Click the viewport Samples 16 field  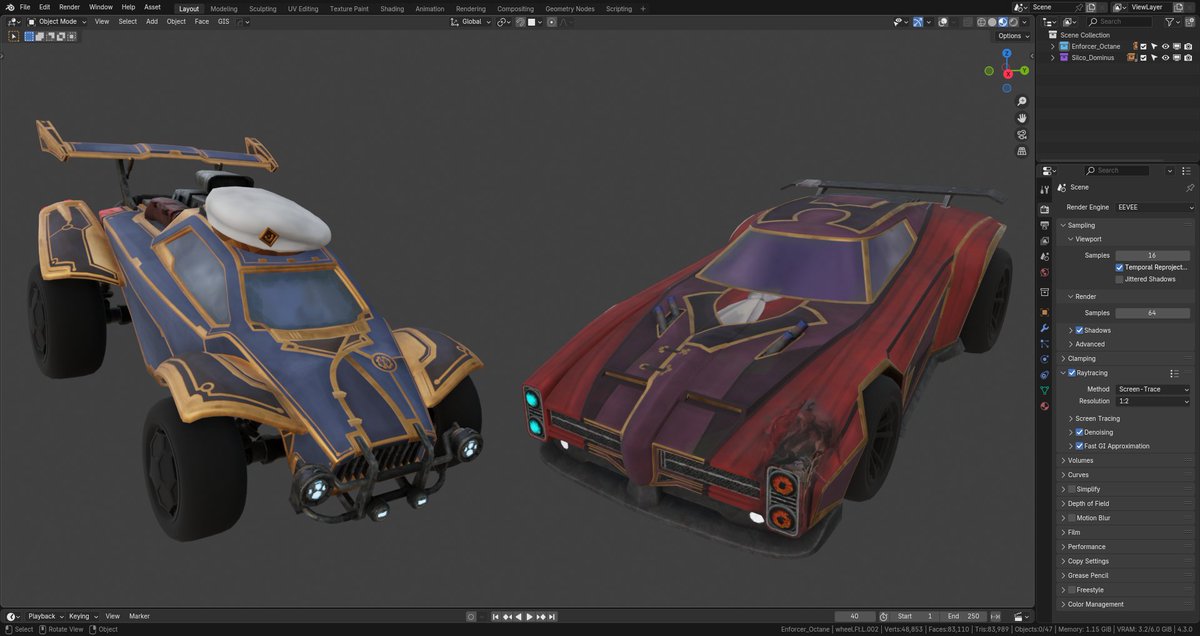click(x=1152, y=255)
